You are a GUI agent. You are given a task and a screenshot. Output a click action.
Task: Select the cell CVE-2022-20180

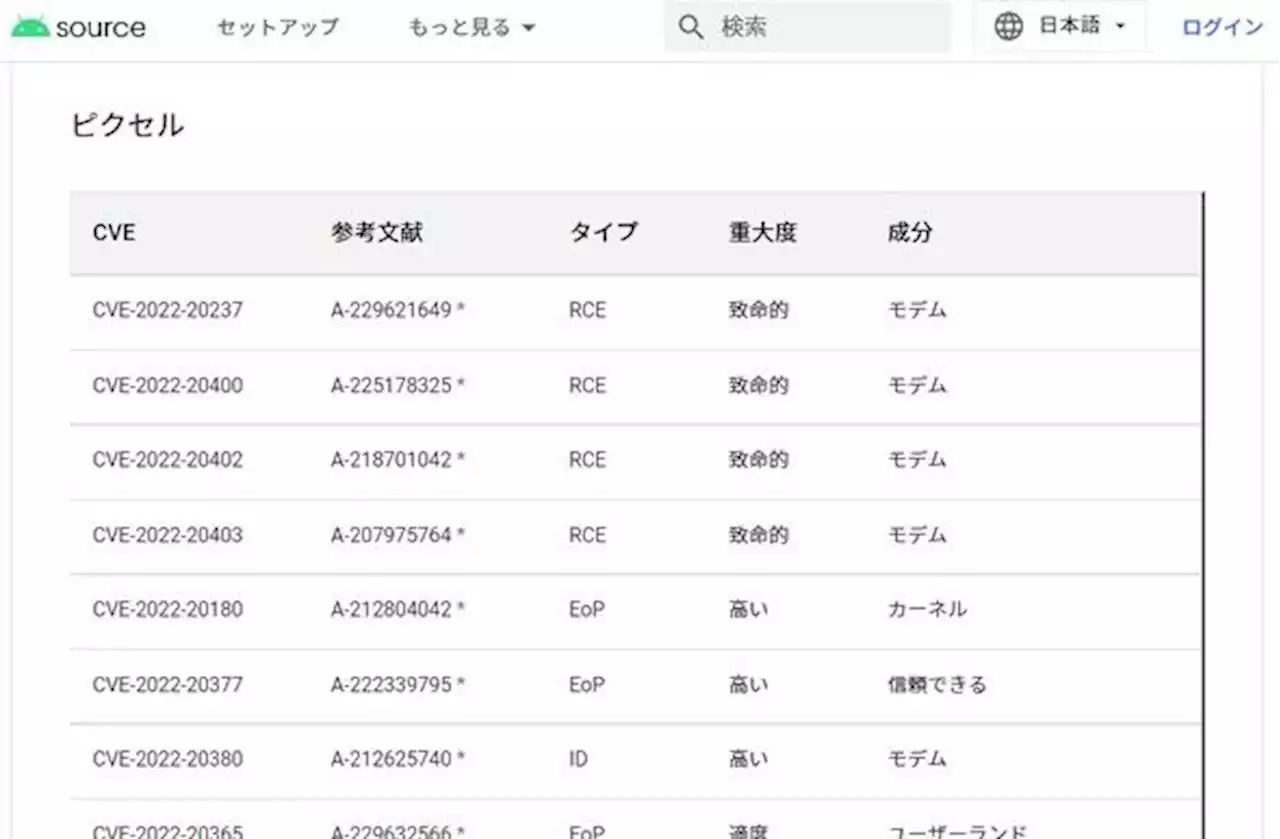click(168, 609)
